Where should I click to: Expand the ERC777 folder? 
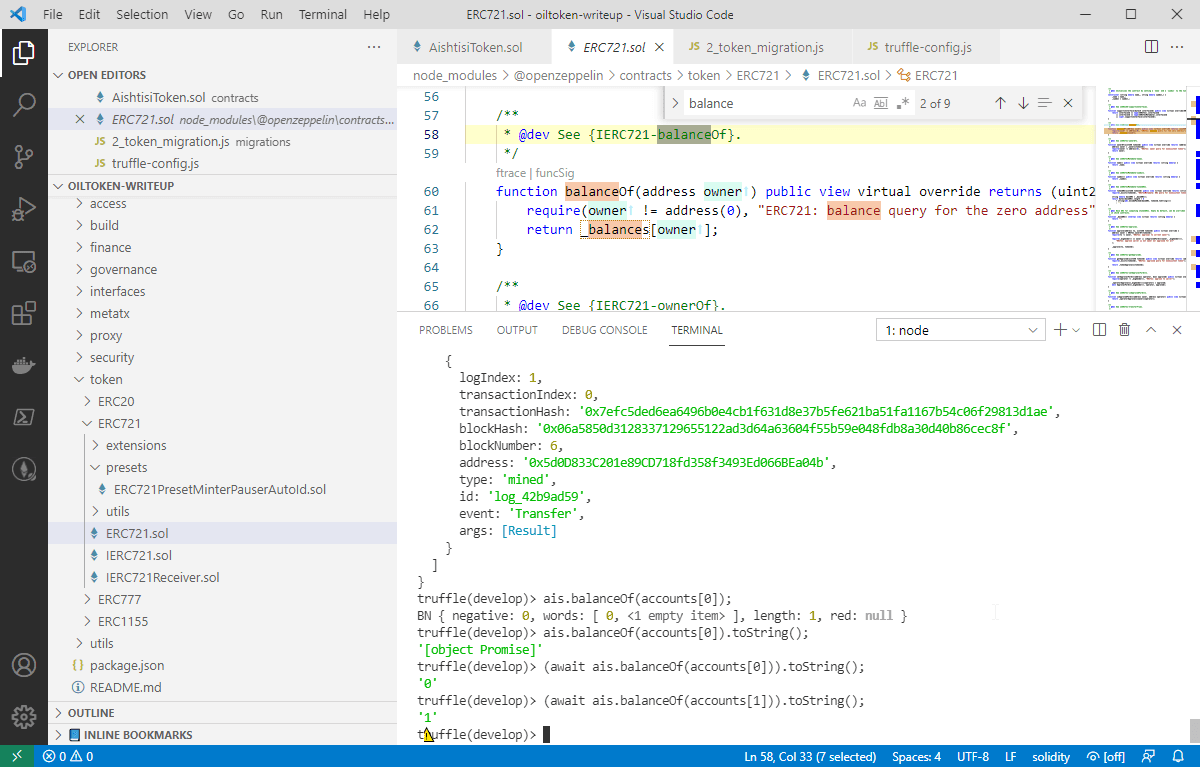[x=222, y=599]
